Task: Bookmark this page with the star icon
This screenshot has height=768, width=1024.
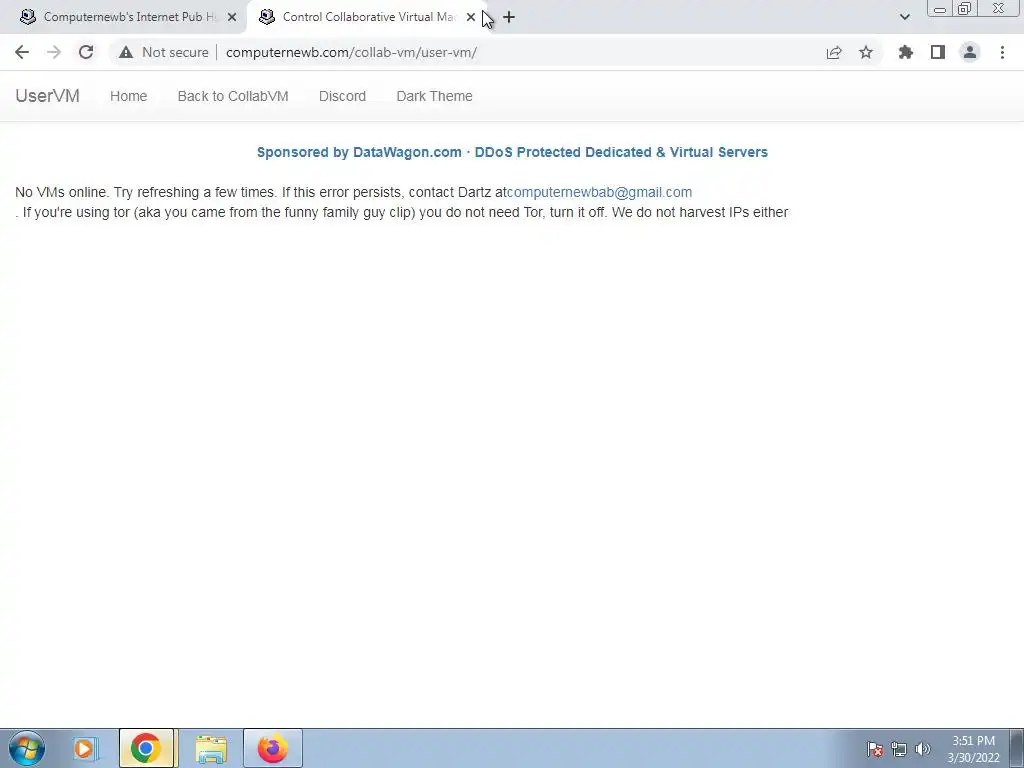Action: [x=866, y=52]
